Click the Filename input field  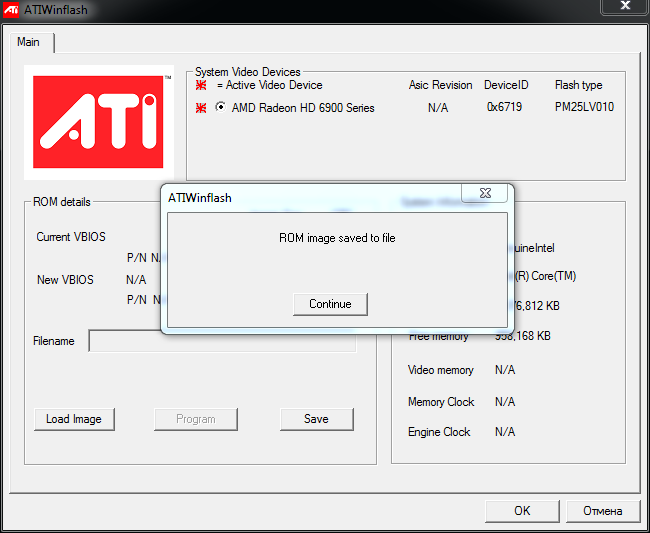pyautogui.click(x=222, y=341)
